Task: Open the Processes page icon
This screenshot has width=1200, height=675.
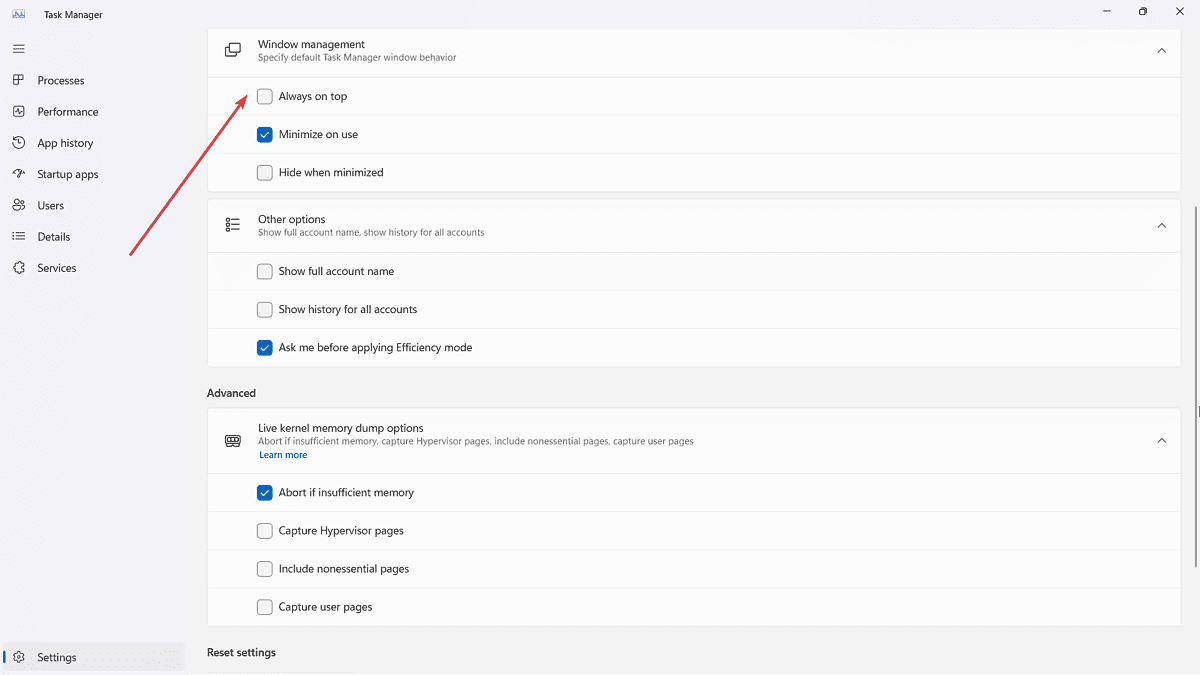Action: 18,80
